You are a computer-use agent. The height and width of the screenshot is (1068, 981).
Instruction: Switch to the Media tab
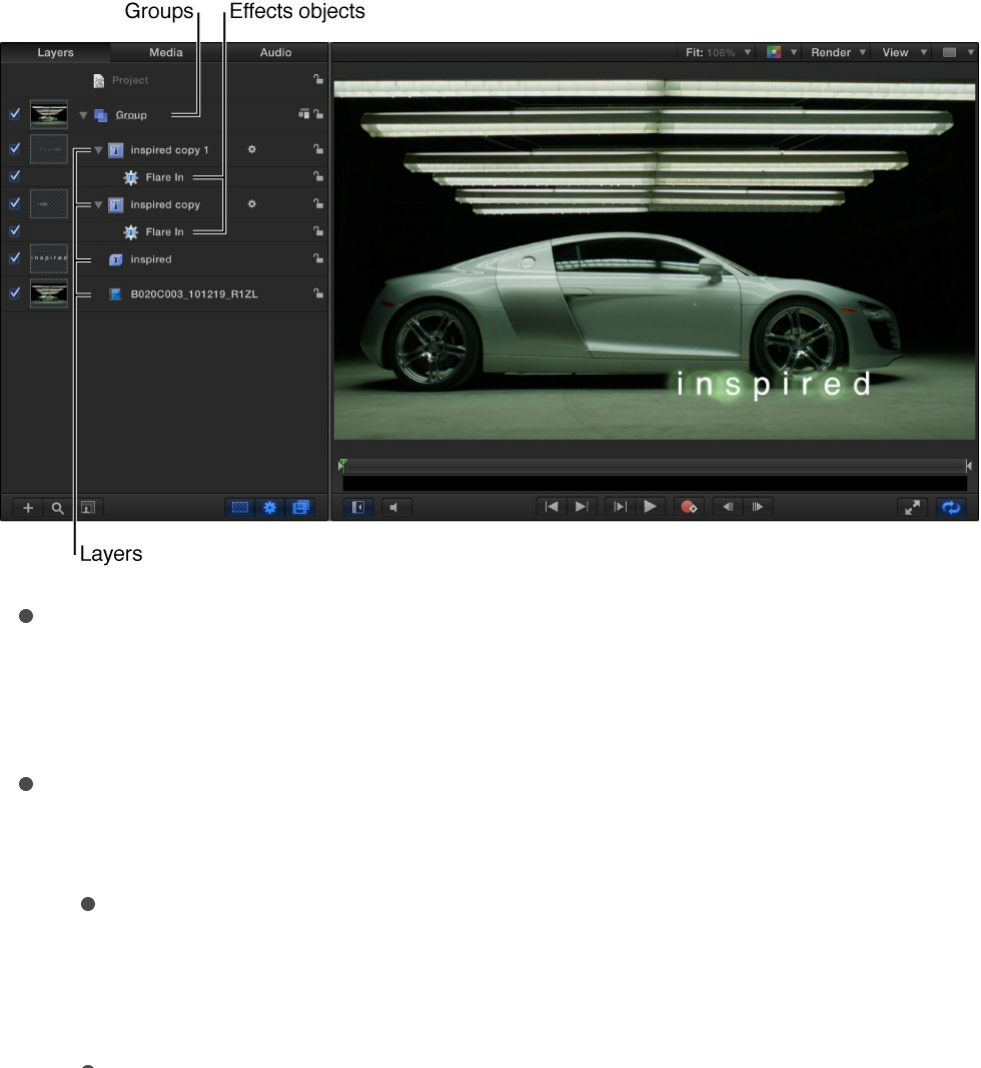pyautogui.click(x=165, y=52)
